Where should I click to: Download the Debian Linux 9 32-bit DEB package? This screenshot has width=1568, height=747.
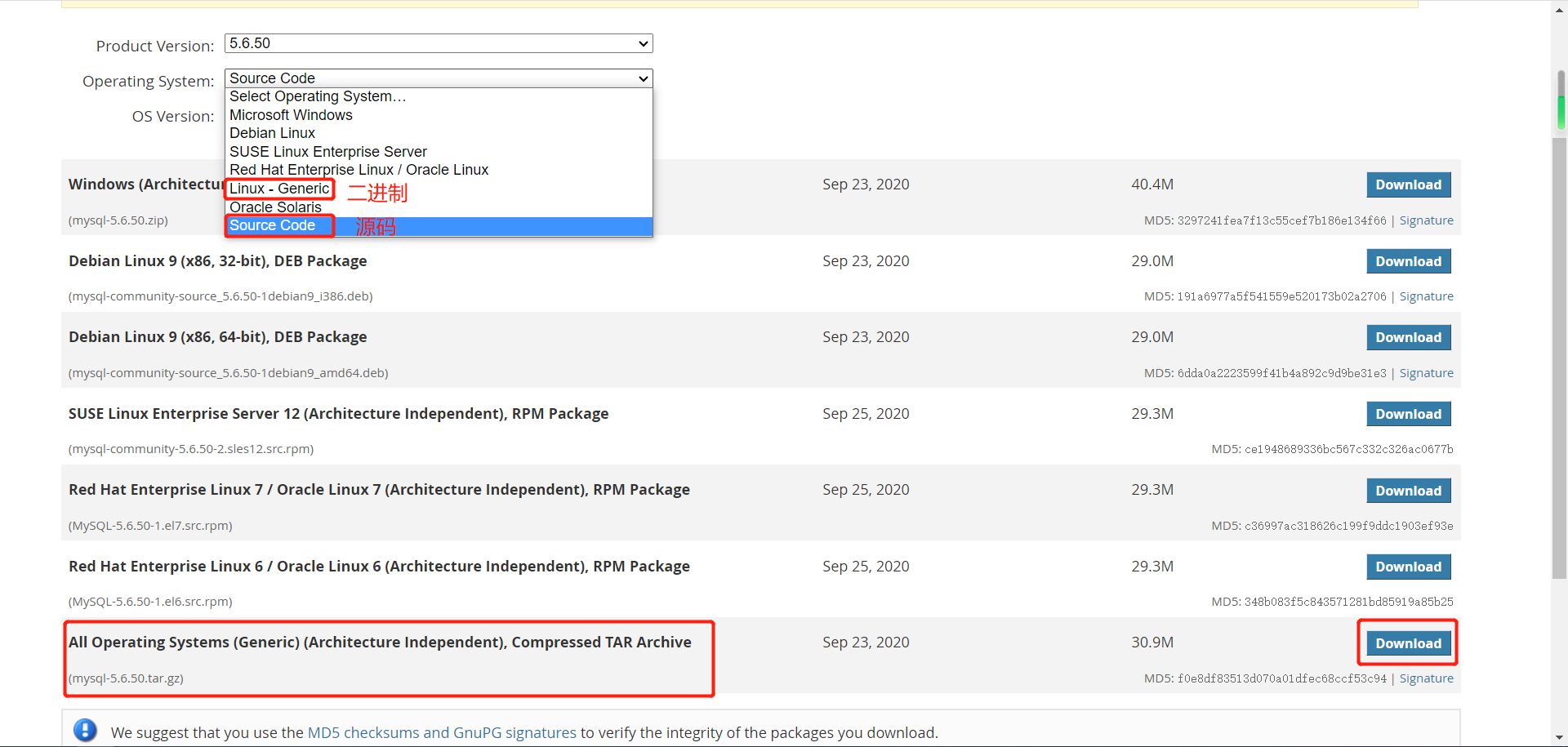(1408, 261)
